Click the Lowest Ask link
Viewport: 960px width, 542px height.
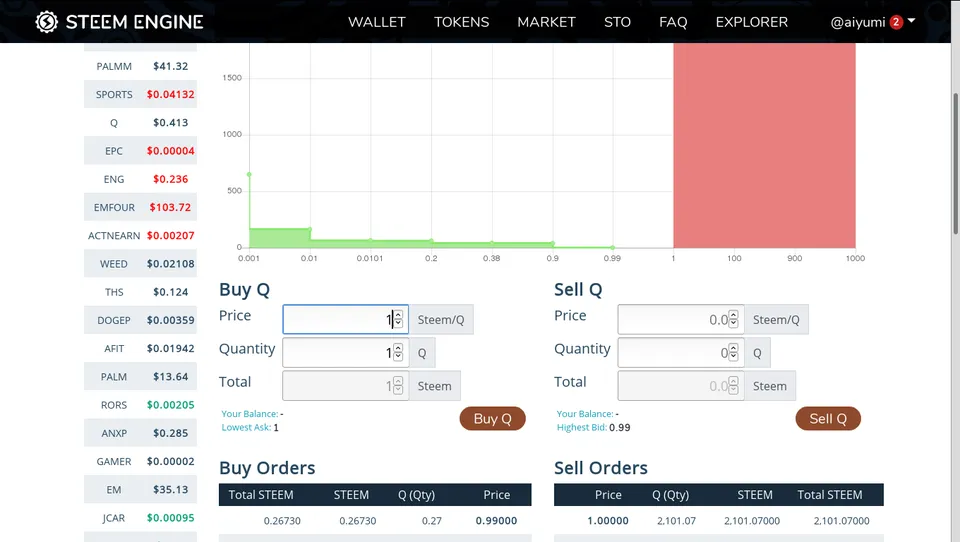coord(246,427)
